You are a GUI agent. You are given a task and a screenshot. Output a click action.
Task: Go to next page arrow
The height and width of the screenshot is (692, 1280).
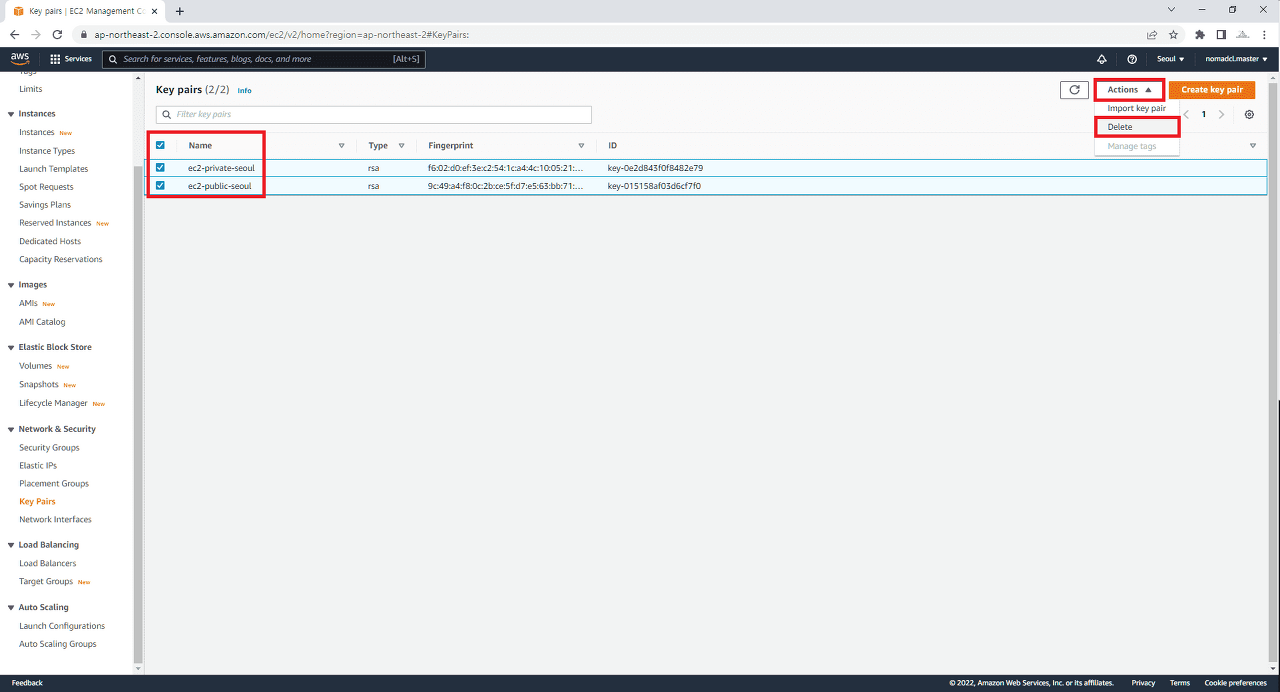(x=1221, y=114)
